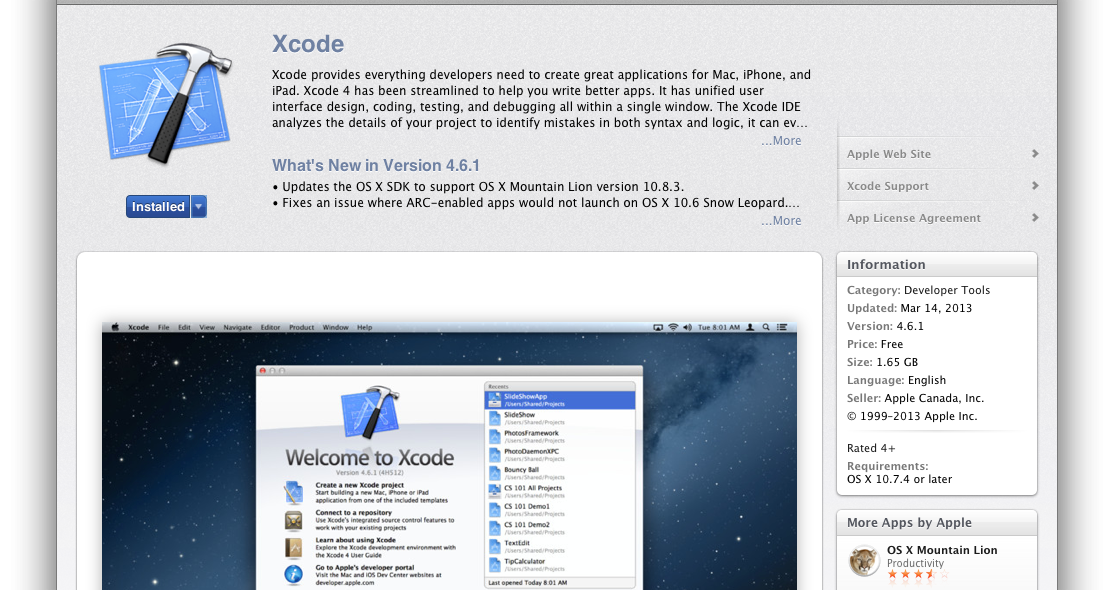Click the Xcode menu in the screenshot's menu bar
The image size is (1114, 590).
pos(139,327)
